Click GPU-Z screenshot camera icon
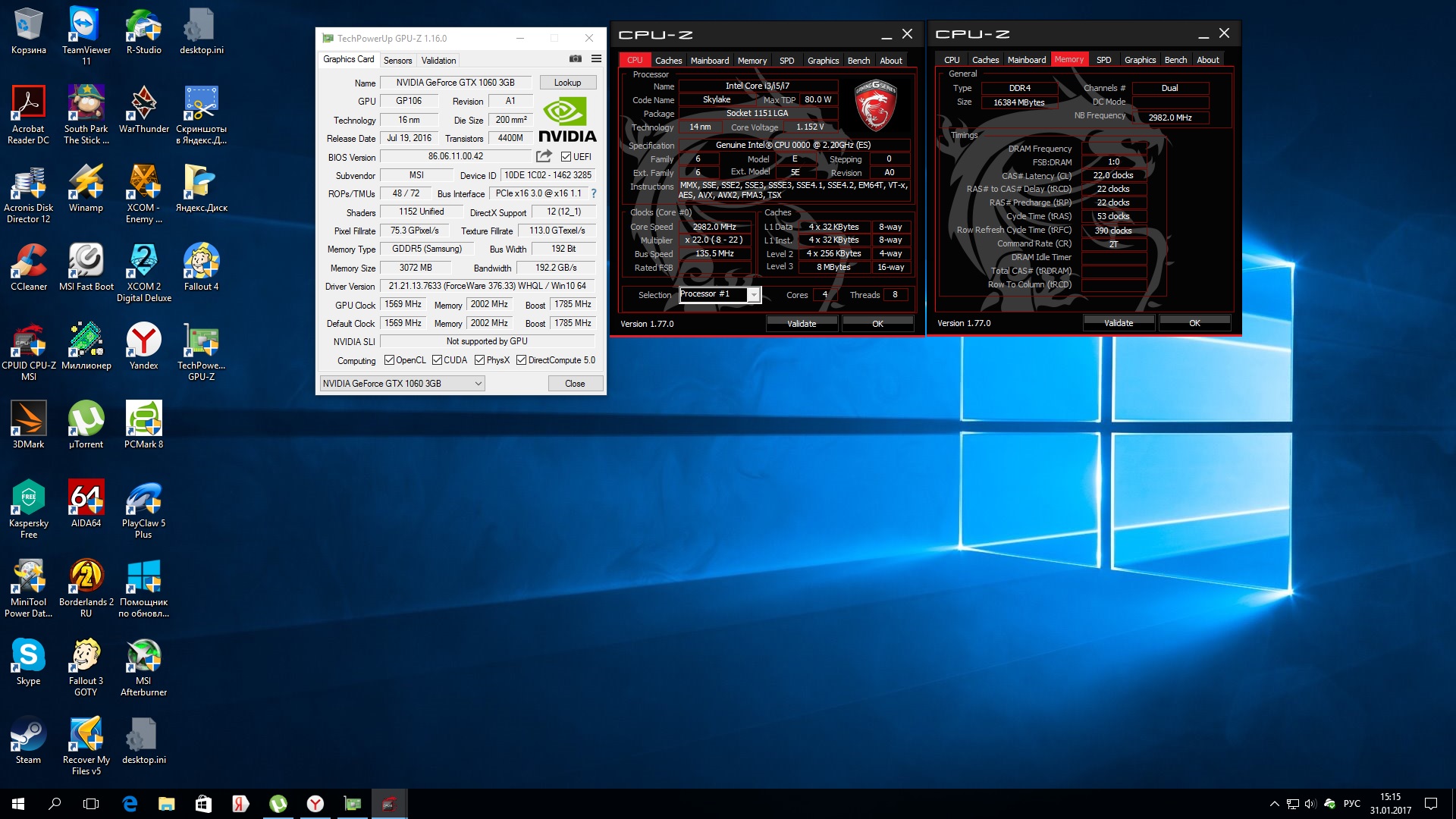The image size is (1456, 819). pyautogui.click(x=576, y=59)
